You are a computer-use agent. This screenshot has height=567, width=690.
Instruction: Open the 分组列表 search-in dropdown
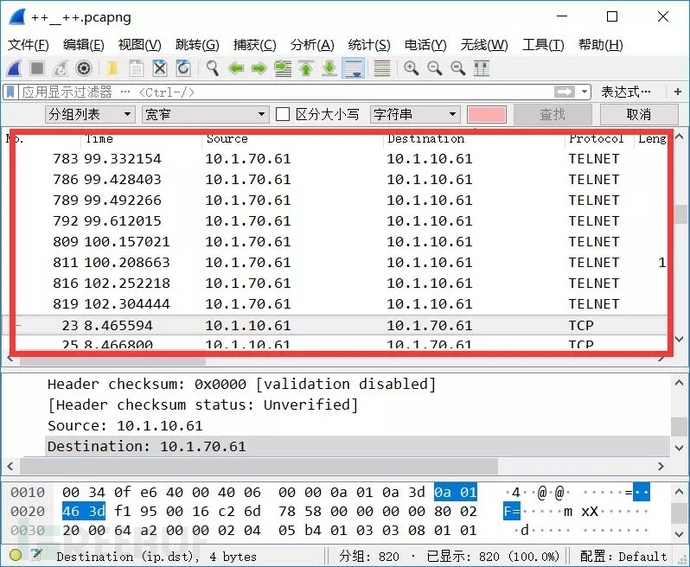pyautogui.click(x=90, y=114)
